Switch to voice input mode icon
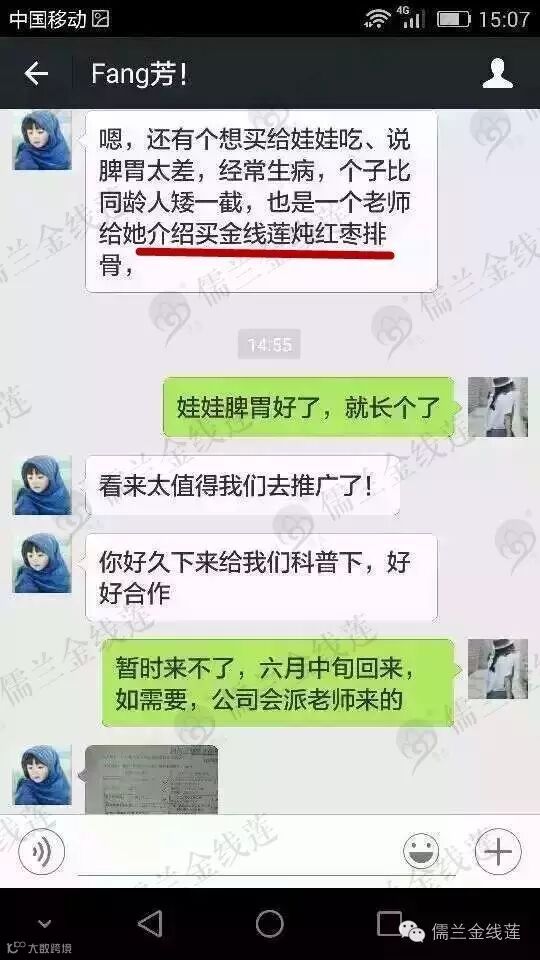540x960 pixels. (x=42, y=851)
